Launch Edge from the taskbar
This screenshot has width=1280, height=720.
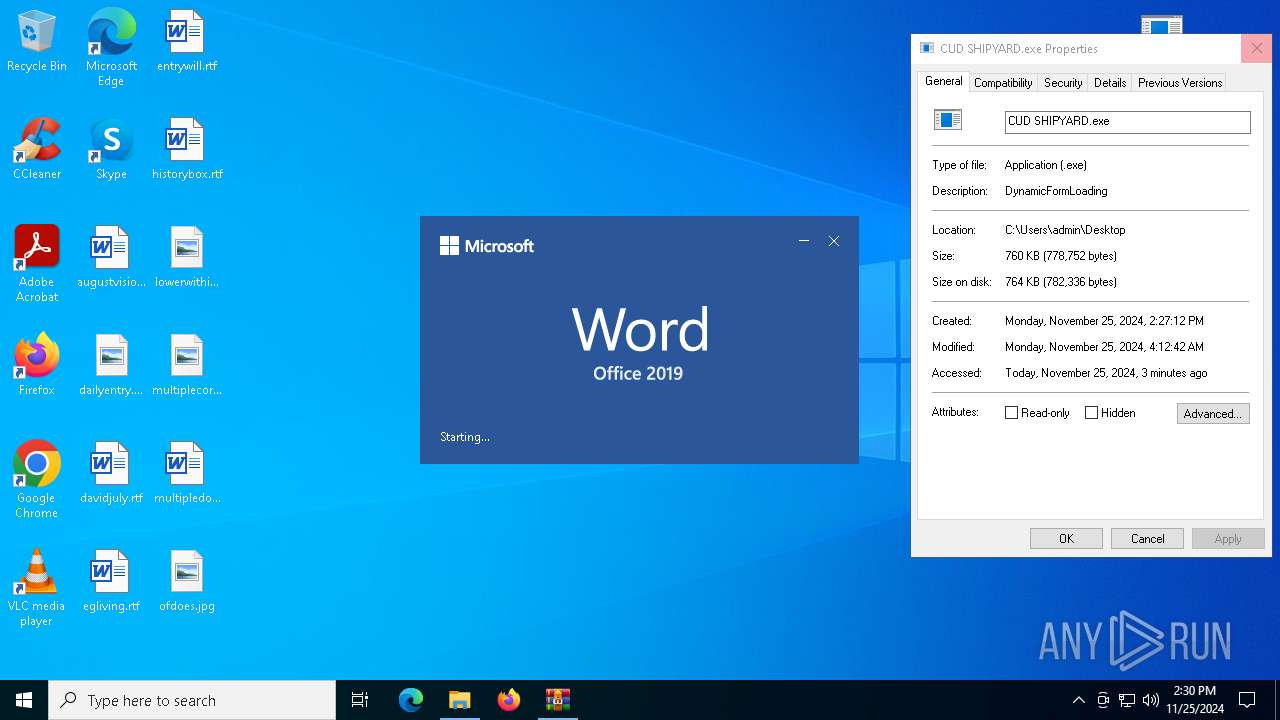(411, 700)
